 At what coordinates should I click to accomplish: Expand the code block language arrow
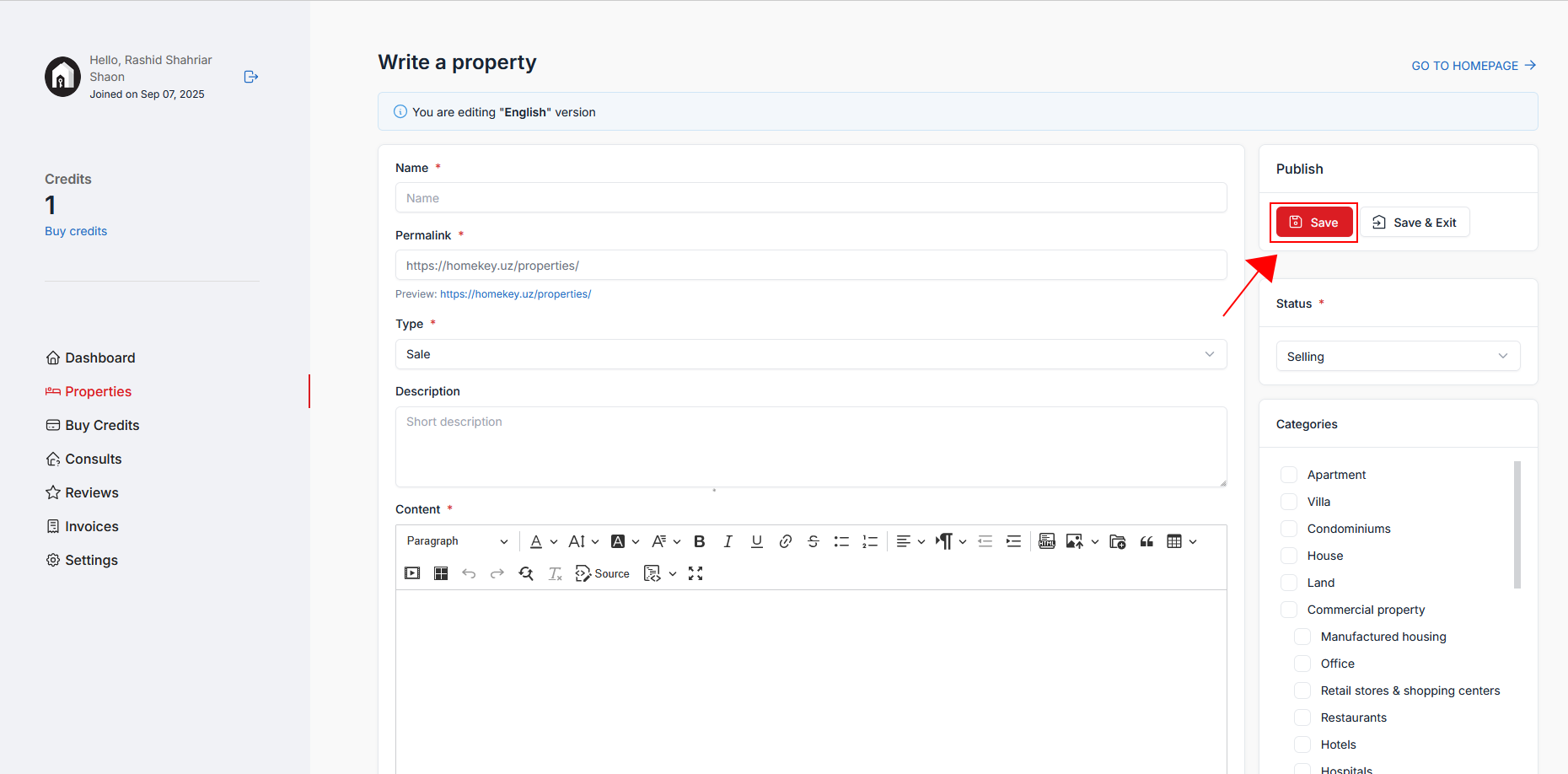point(673,573)
